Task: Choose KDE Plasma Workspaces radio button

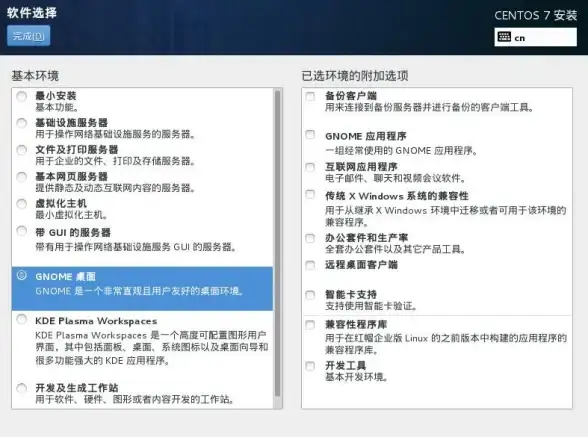Action: [x=22, y=319]
